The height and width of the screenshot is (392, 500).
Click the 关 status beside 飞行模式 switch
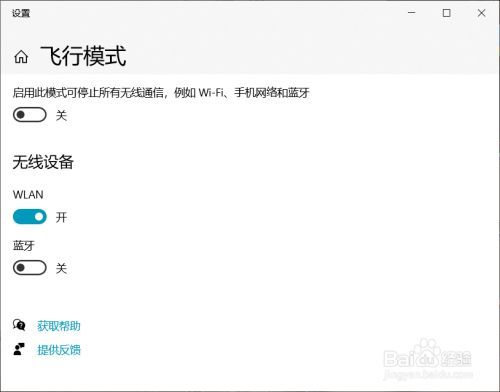coord(61,115)
